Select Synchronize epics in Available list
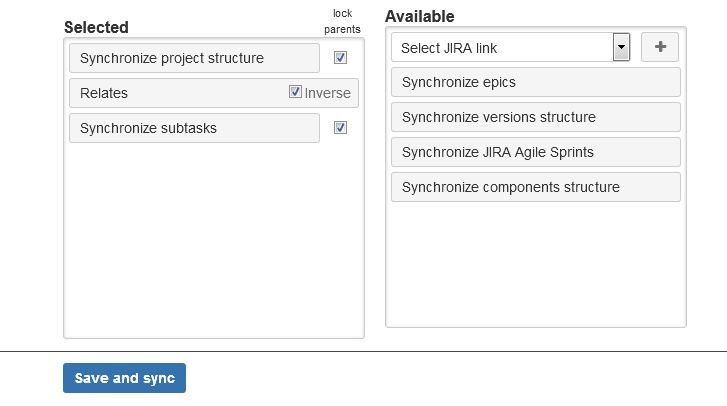This screenshot has width=727, height=406. (x=535, y=82)
